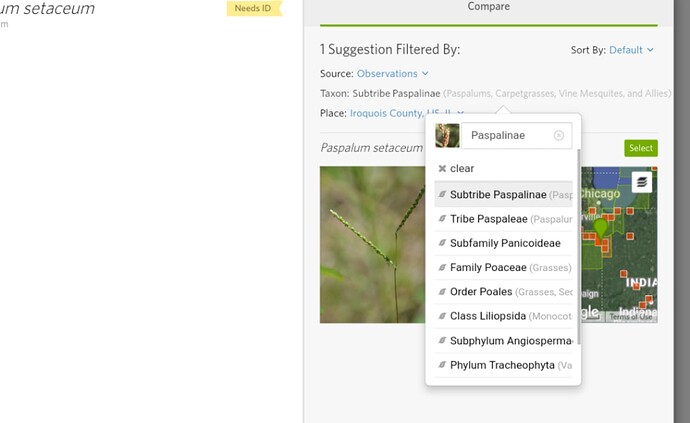Image resolution: width=690 pixels, height=423 pixels.
Task: Click the Paspalinae taxon search field
Action: 508,135
